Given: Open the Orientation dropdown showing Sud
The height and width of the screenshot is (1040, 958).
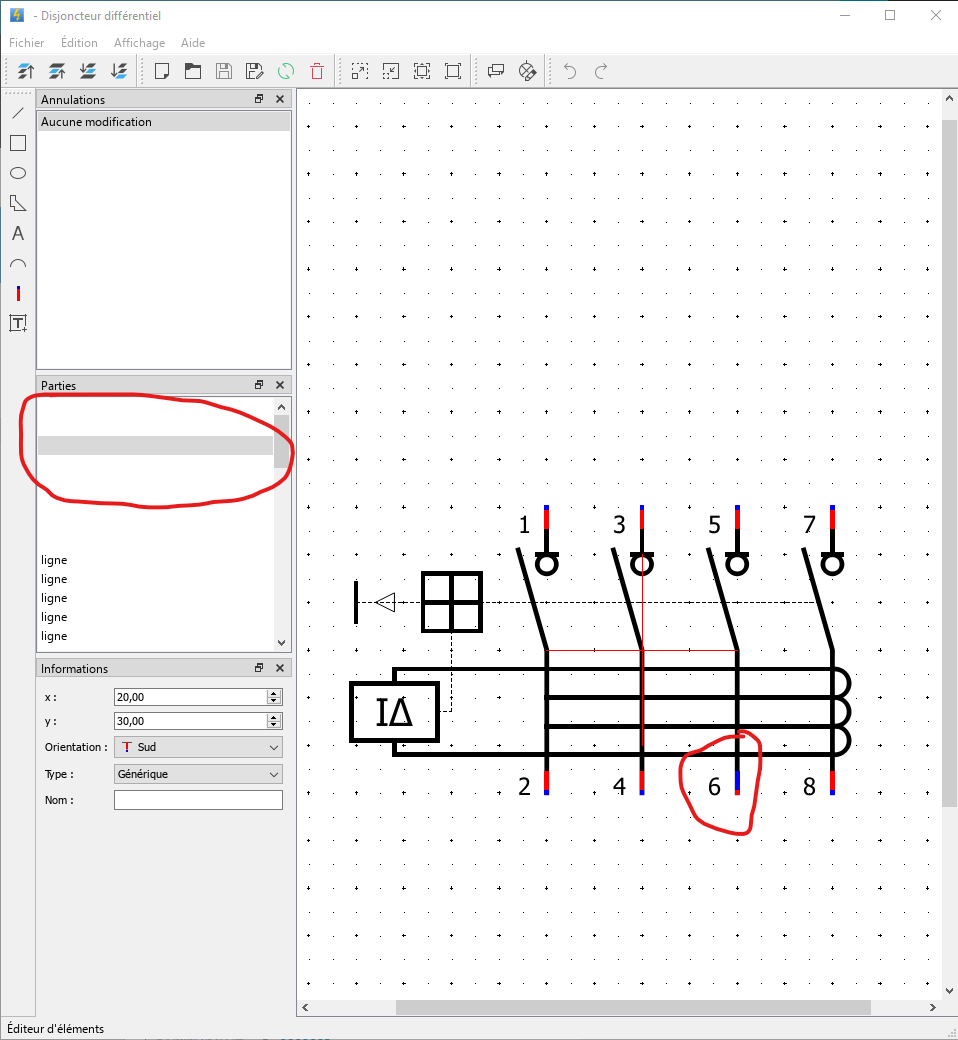Looking at the screenshot, I should coord(198,747).
